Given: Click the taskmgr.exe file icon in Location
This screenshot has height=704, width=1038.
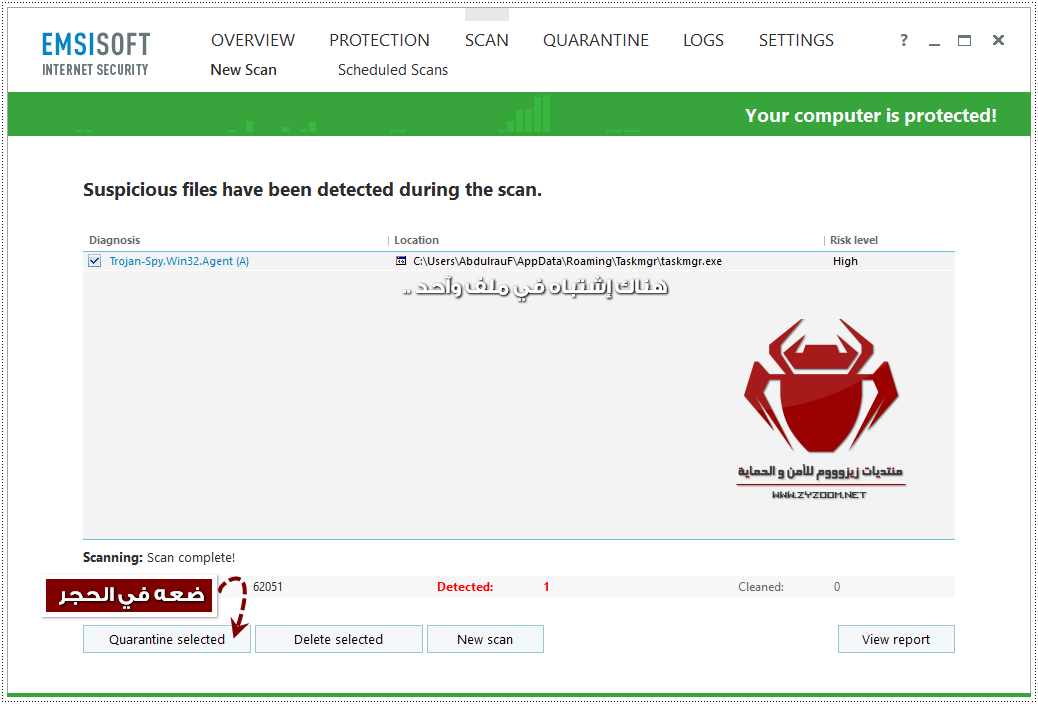Looking at the screenshot, I should pyautogui.click(x=401, y=261).
